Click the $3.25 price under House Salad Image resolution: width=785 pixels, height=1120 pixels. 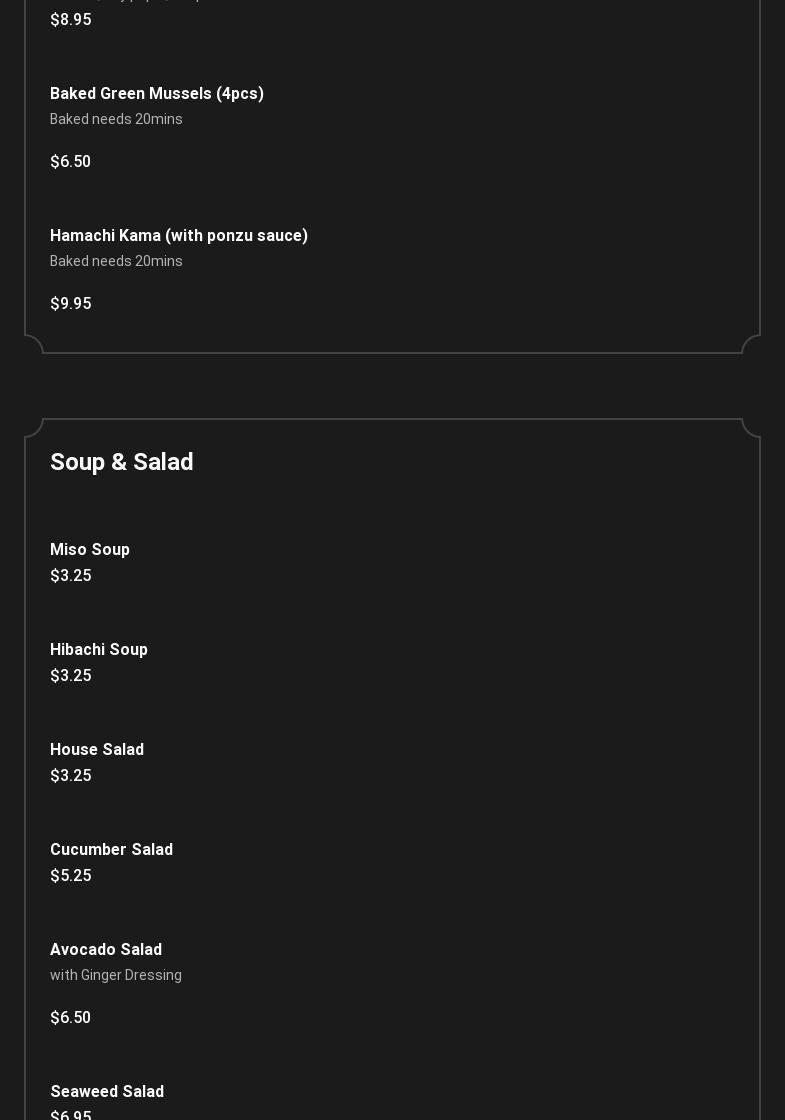coord(71,776)
